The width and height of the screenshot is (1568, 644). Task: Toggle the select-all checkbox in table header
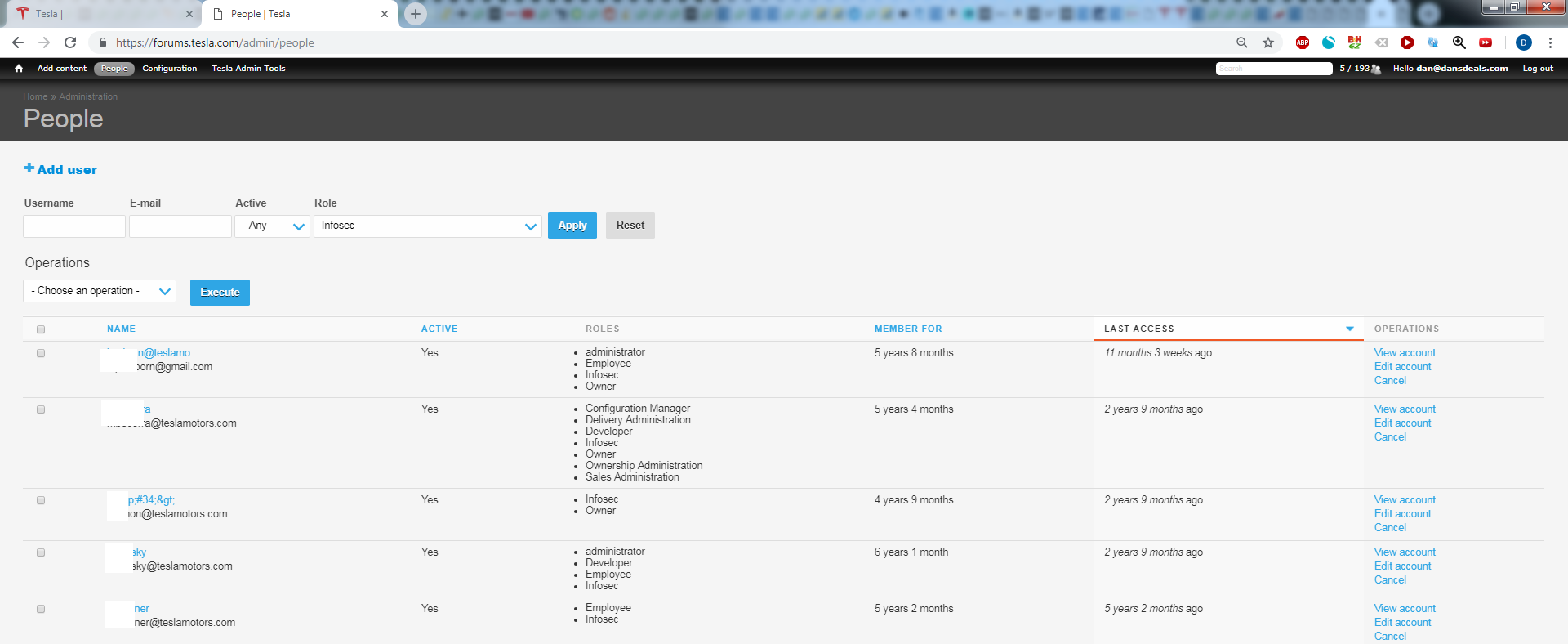click(x=41, y=329)
